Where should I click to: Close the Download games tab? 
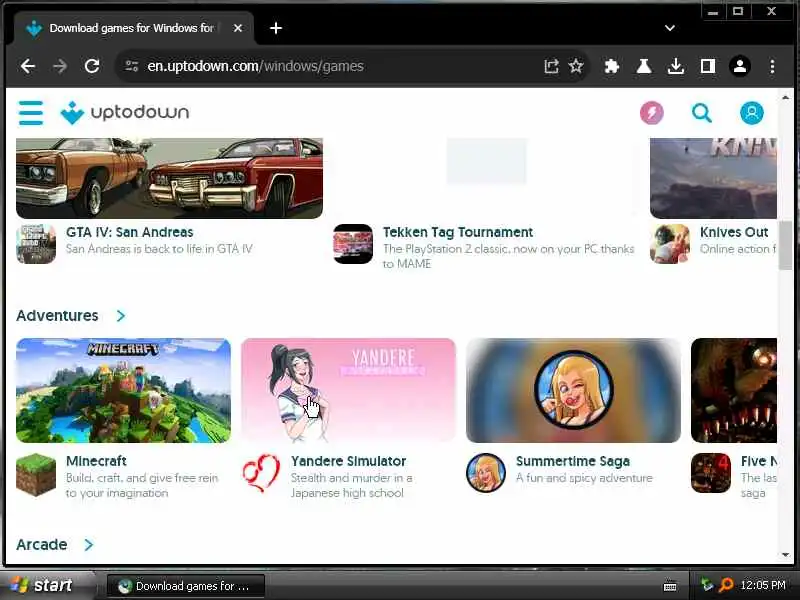238,28
